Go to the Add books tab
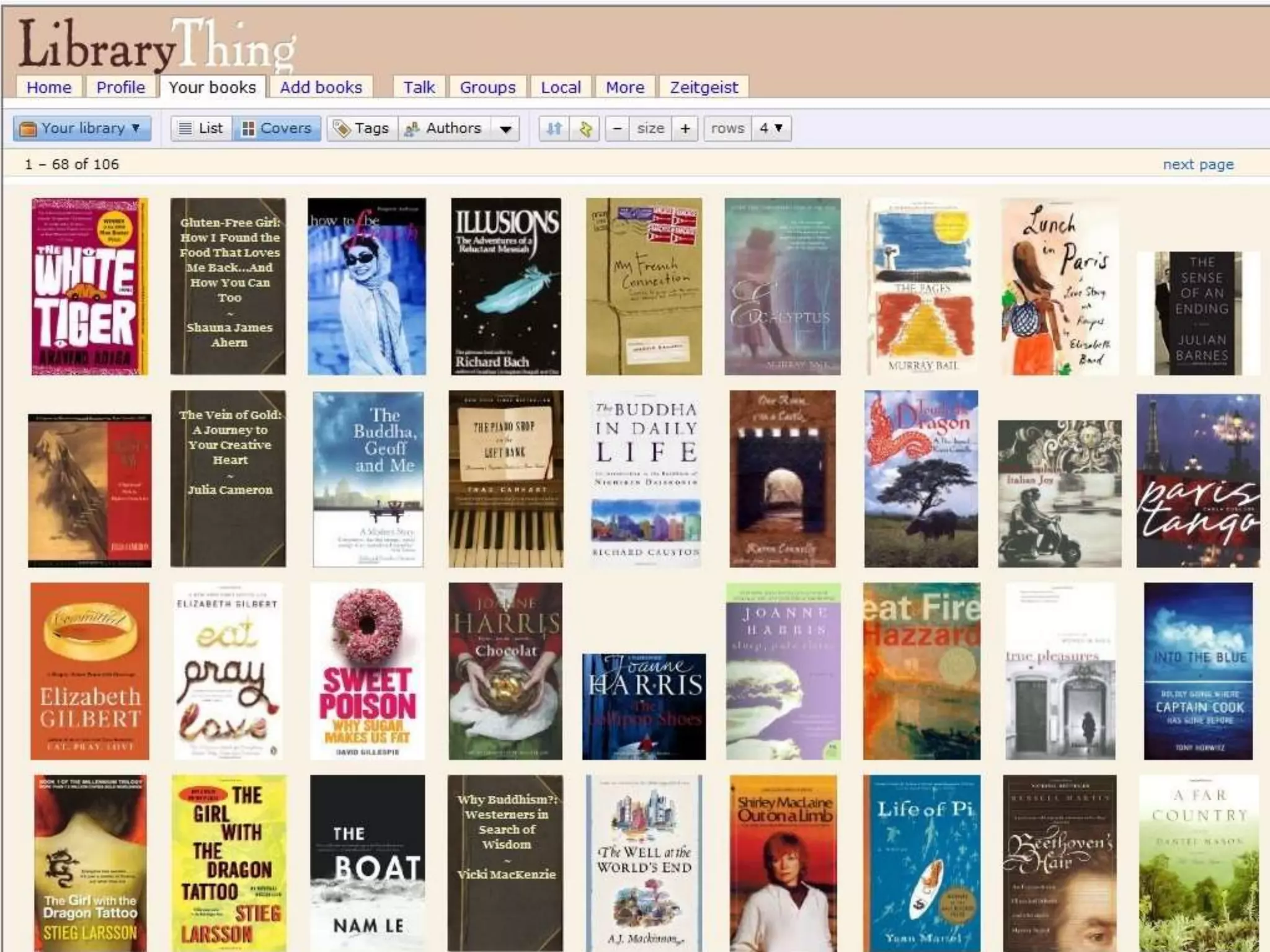The height and width of the screenshot is (952, 1270). coord(321,87)
